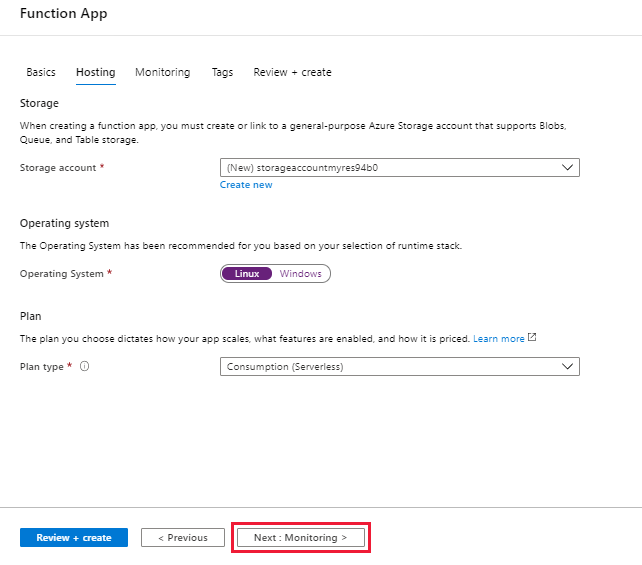Click the Plan type dropdown chevron arrow

(x=568, y=367)
